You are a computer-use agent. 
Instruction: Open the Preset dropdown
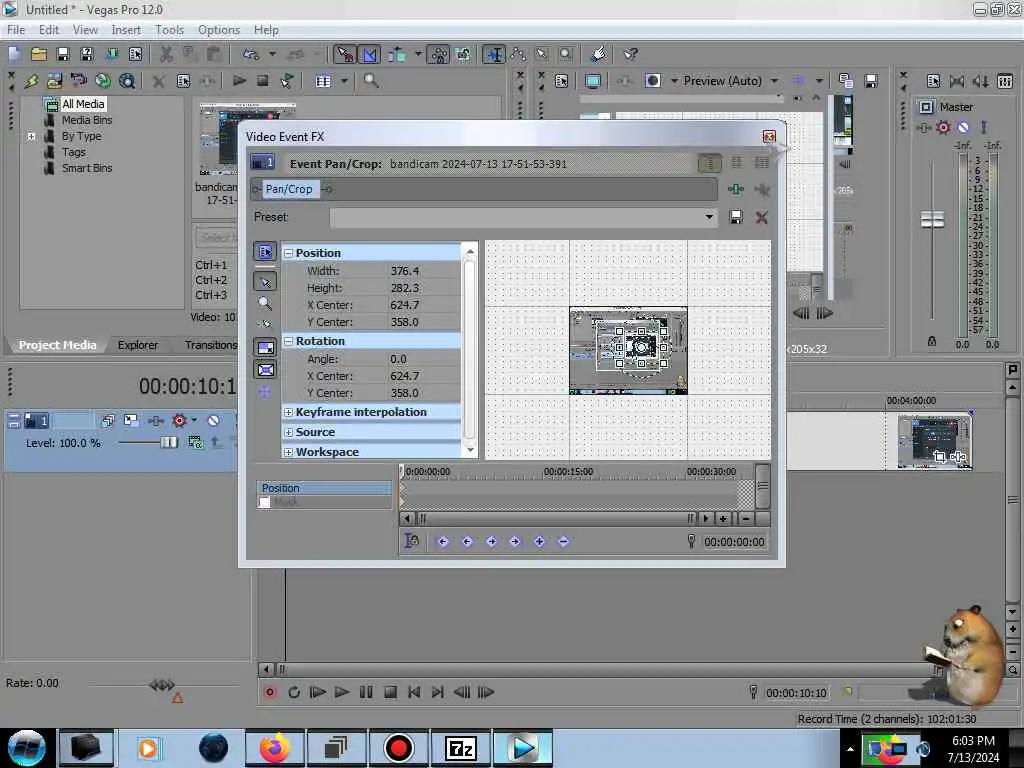[x=709, y=217]
